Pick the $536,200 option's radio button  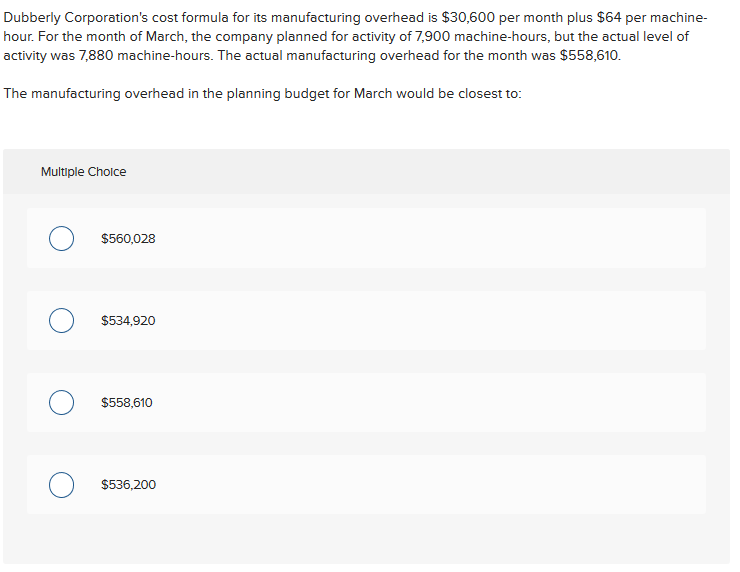coord(62,485)
